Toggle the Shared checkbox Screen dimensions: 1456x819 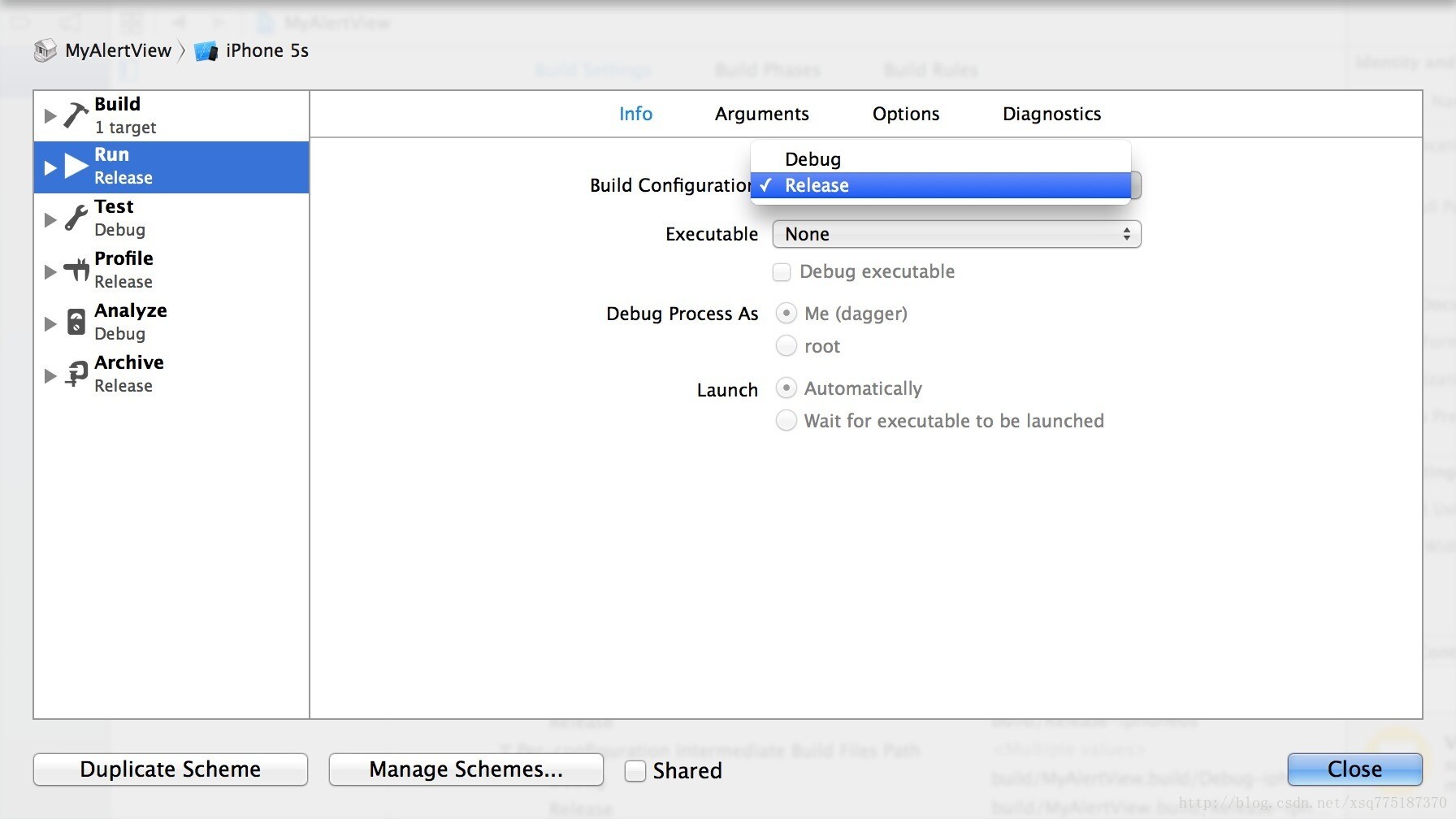click(x=635, y=770)
